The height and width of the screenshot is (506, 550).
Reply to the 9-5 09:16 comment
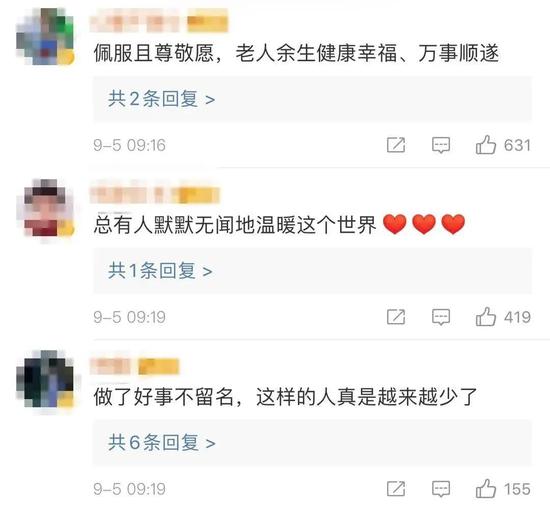pos(441,145)
